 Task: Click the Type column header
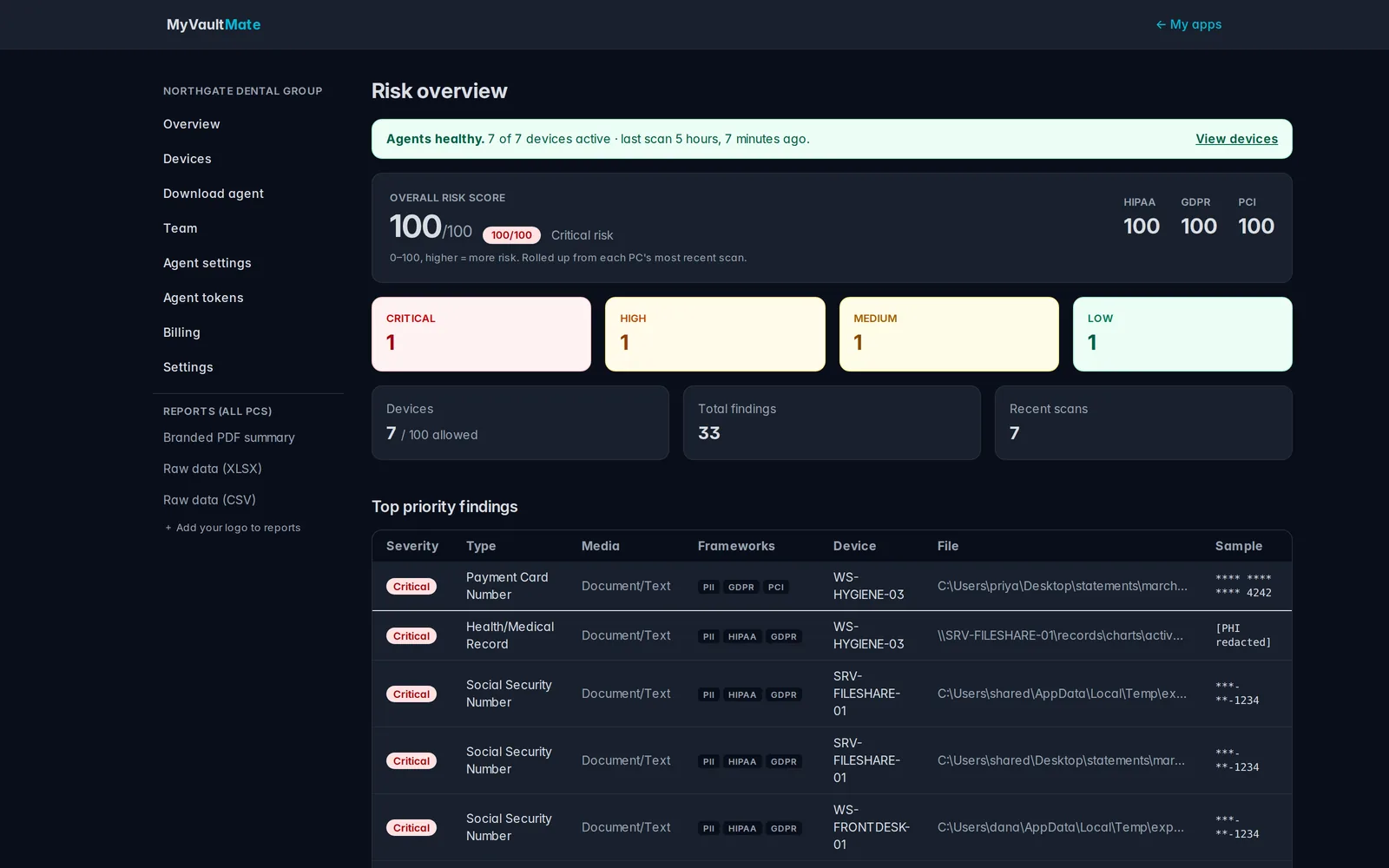coord(481,546)
